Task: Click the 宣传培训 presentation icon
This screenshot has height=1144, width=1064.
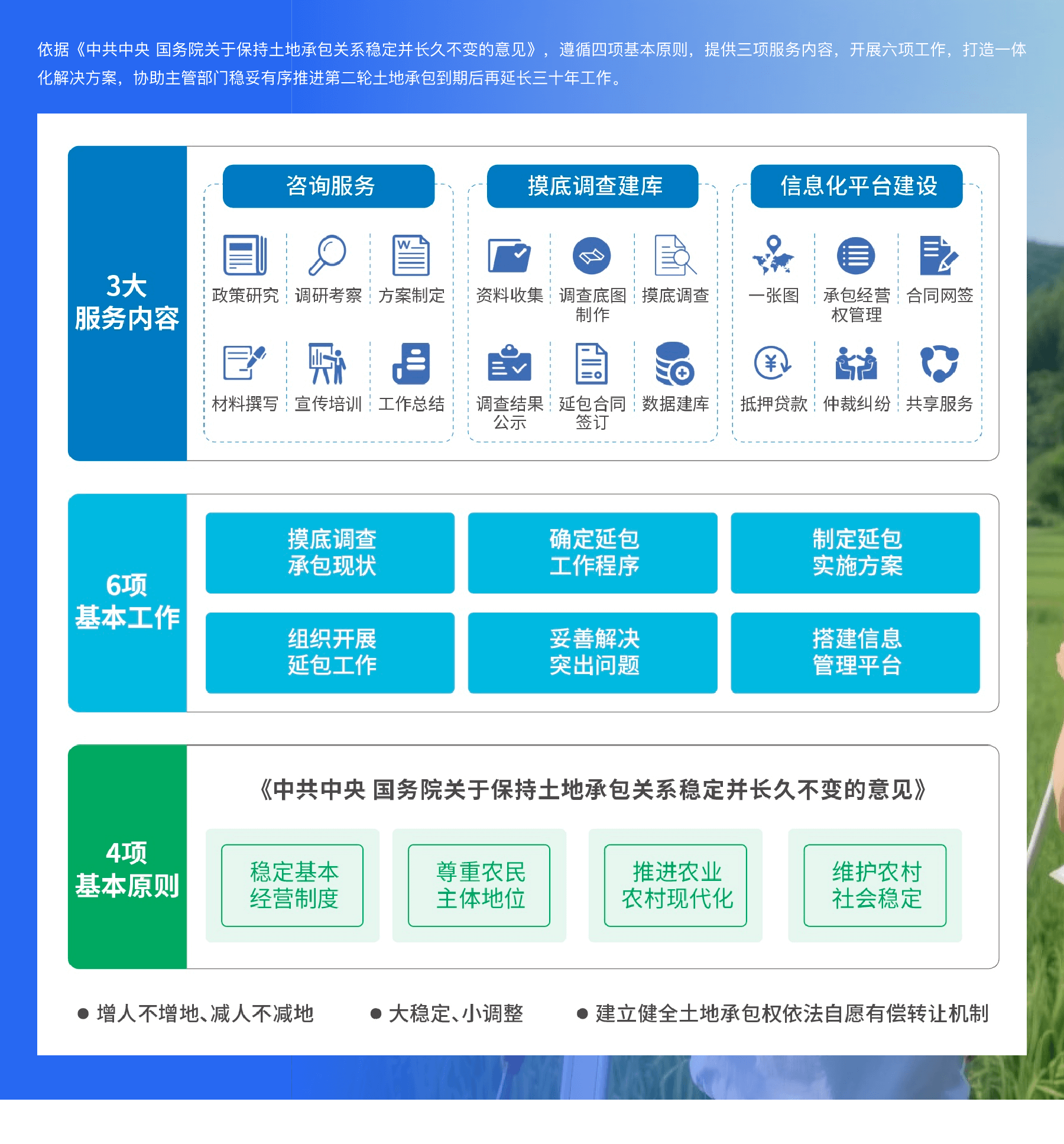Action: pos(327,363)
